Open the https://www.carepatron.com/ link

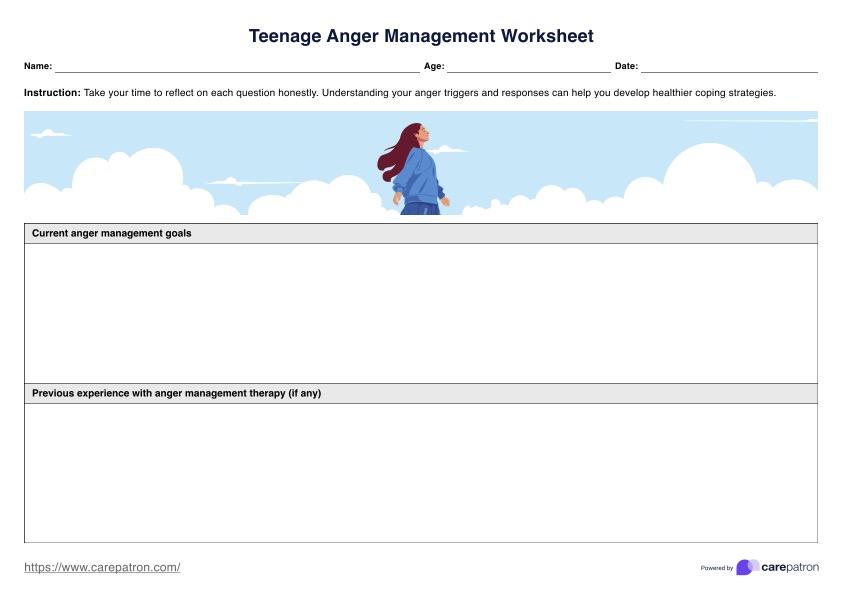pyautogui.click(x=102, y=567)
